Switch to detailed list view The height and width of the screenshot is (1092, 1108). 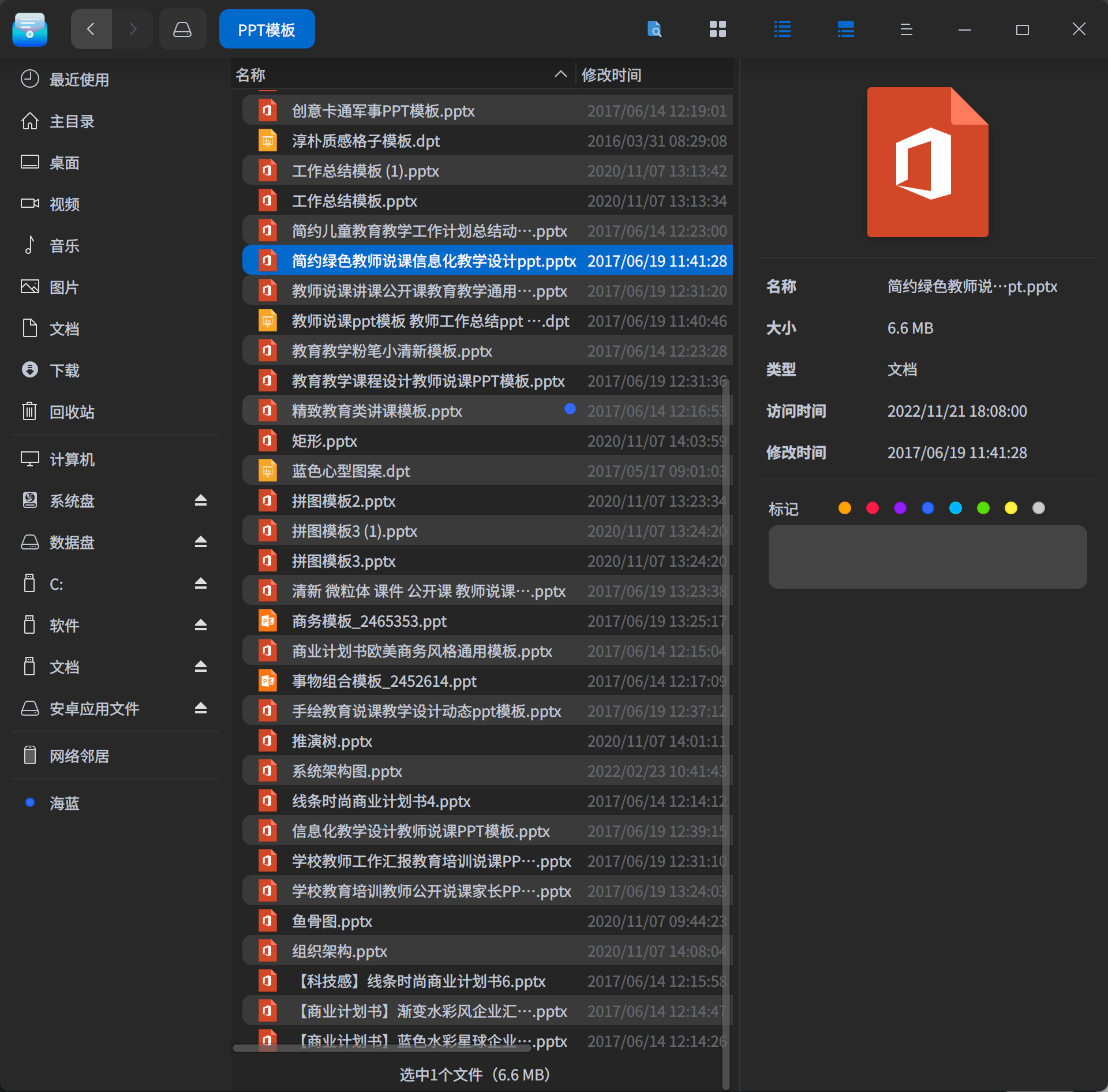(845, 29)
